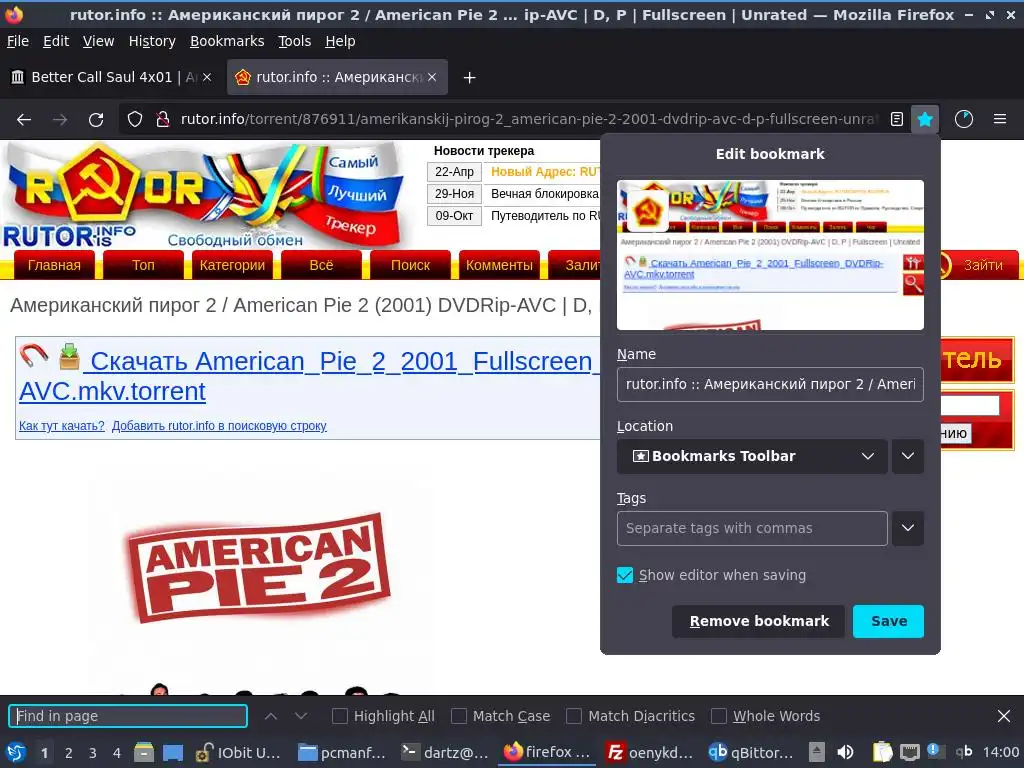Open the Tools menu
This screenshot has height=768, width=1024.
(295, 41)
